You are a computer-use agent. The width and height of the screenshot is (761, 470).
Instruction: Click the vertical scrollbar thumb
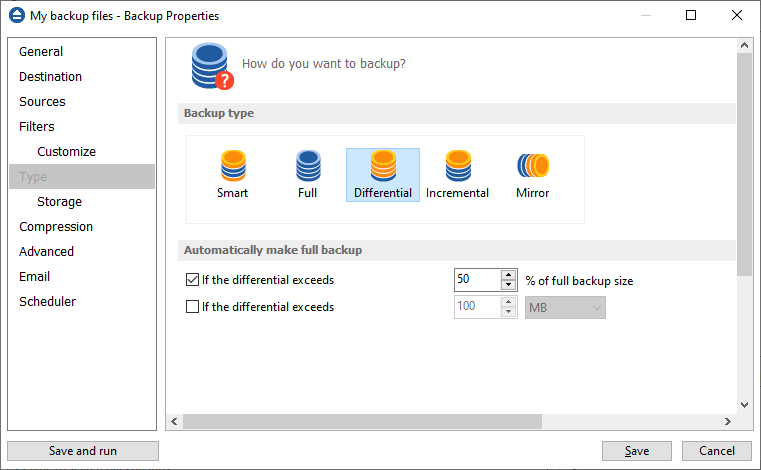tap(744, 165)
